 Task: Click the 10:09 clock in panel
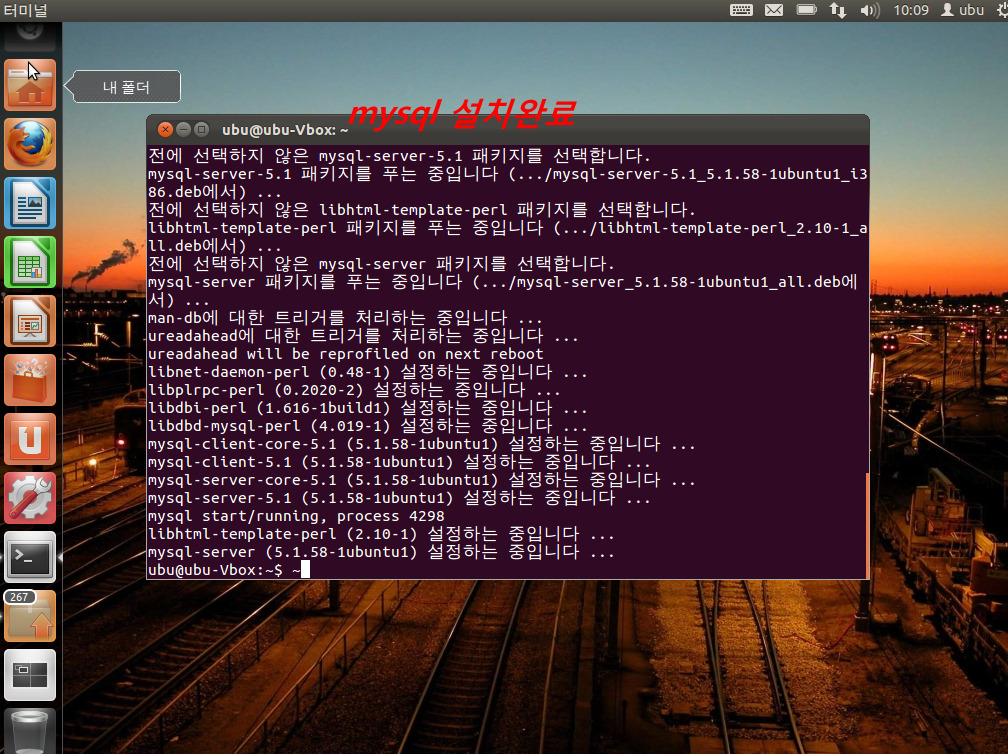(911, 10)
